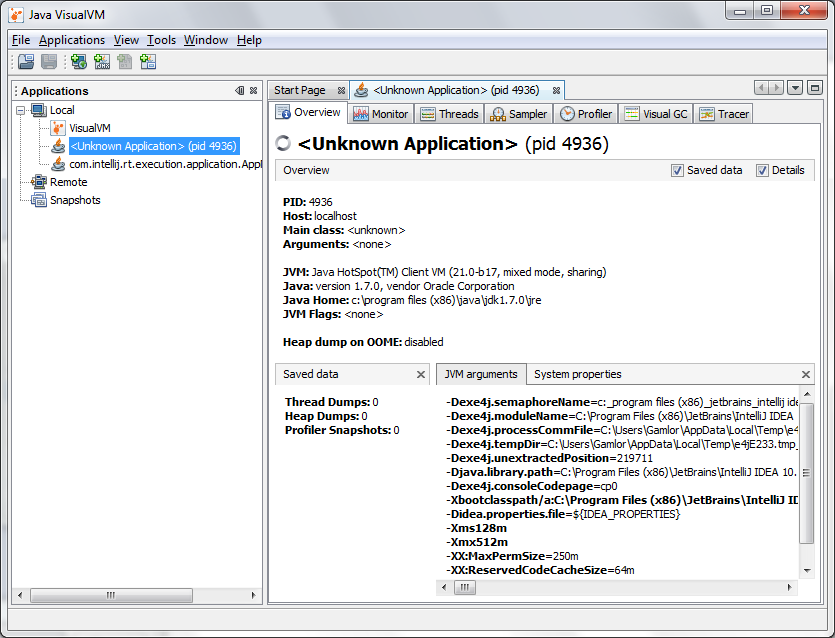
Task: Open the Applications menu
Action: click(72, 40)
